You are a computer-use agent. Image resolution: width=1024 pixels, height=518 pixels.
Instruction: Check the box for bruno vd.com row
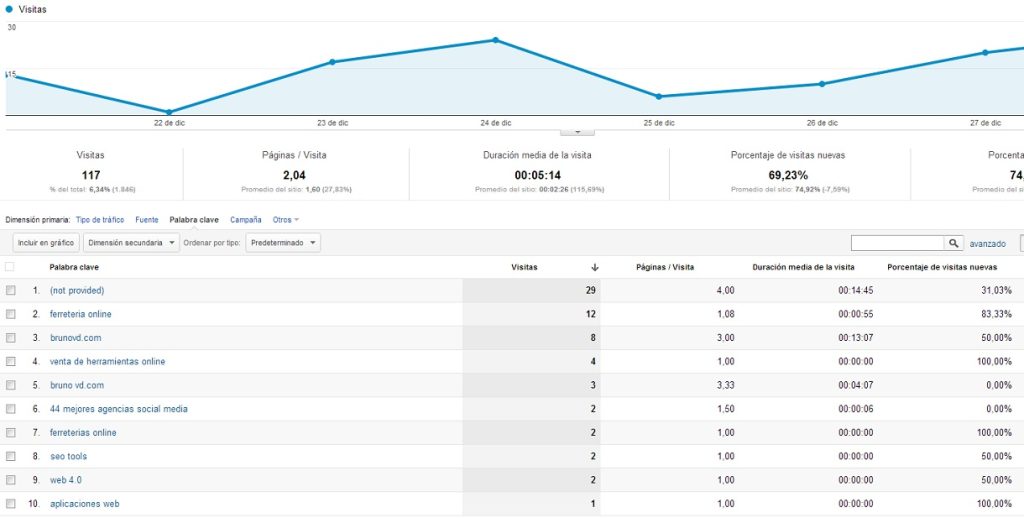[10, 385]
